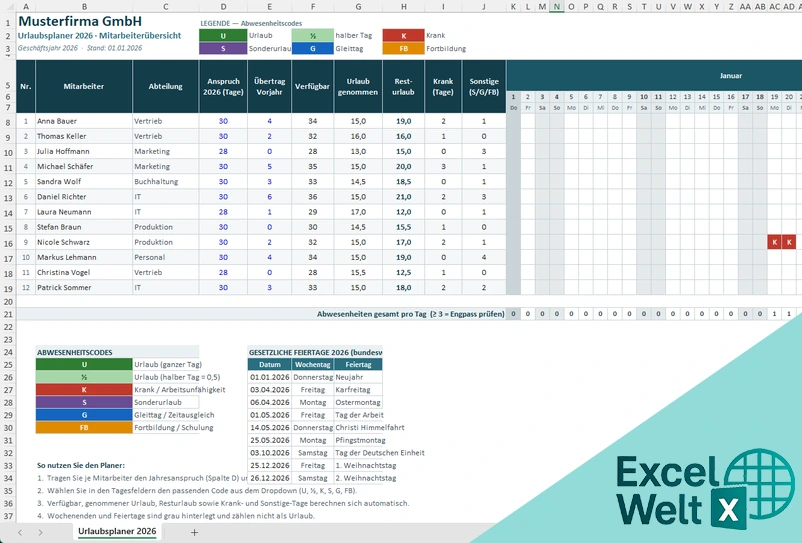Select the Sandra Wolf name cell
This screenshot has width=802, height=543.
click(x=84, y=182)
